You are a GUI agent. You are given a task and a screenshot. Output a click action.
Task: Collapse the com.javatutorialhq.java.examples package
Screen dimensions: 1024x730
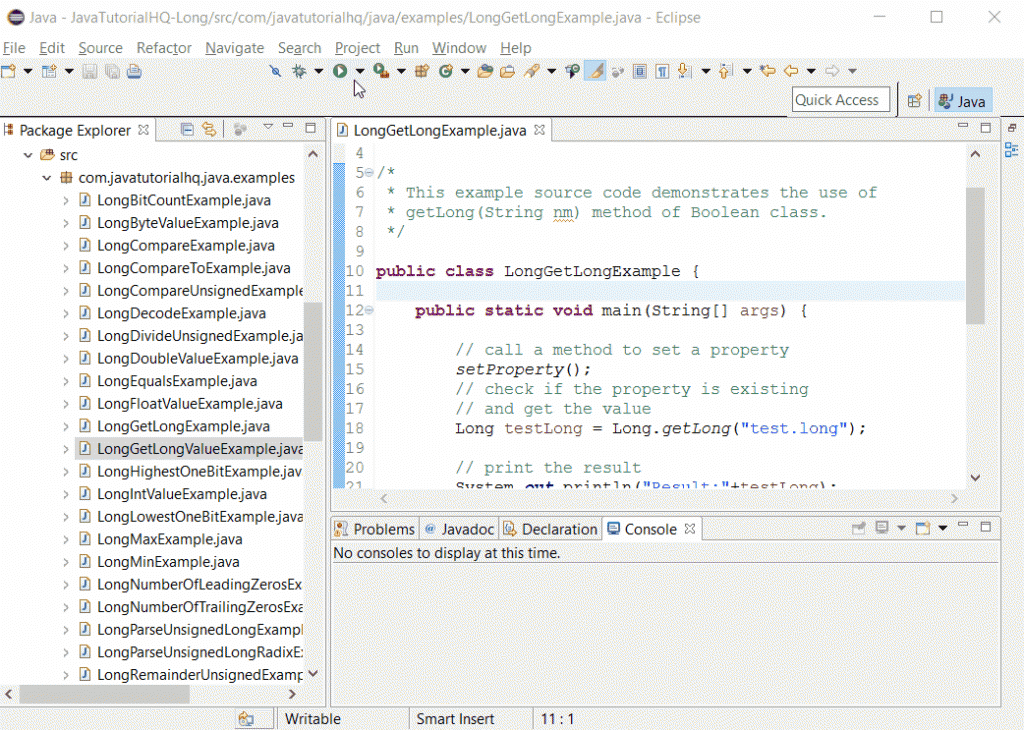pos(47,177)
